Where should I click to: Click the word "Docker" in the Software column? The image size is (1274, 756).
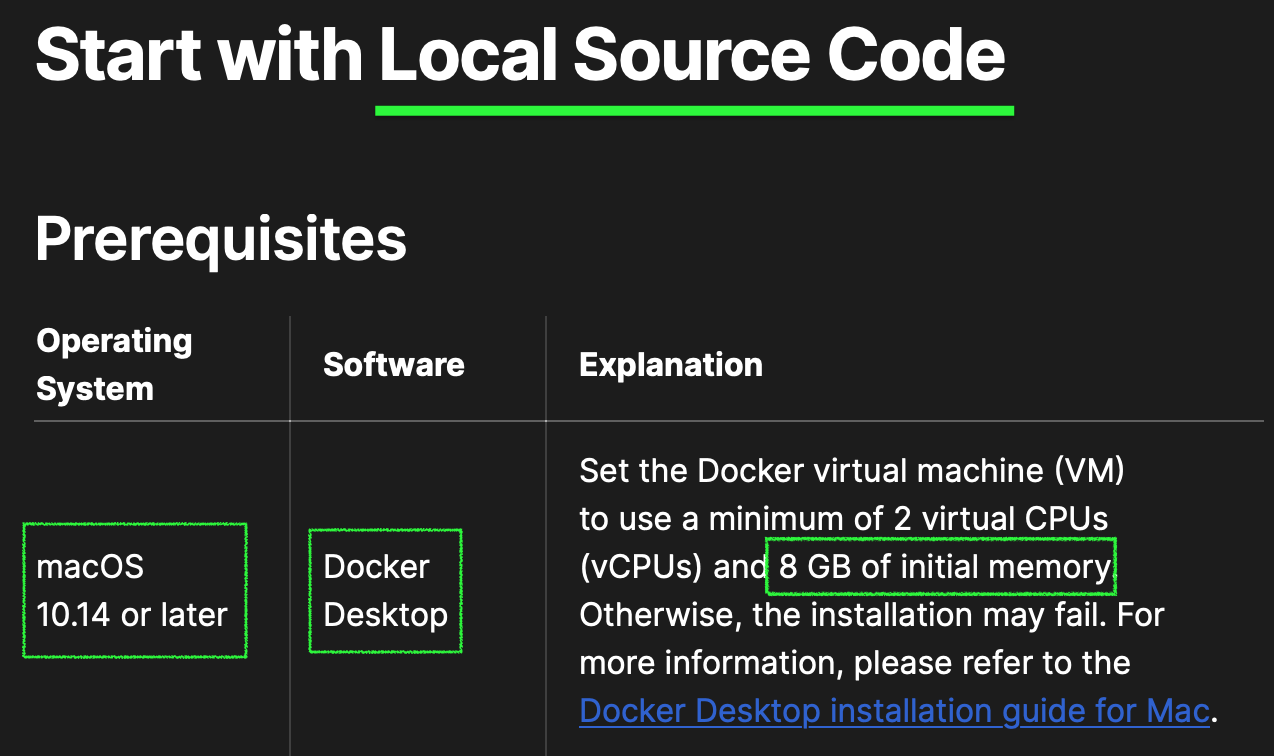[376, 567]
